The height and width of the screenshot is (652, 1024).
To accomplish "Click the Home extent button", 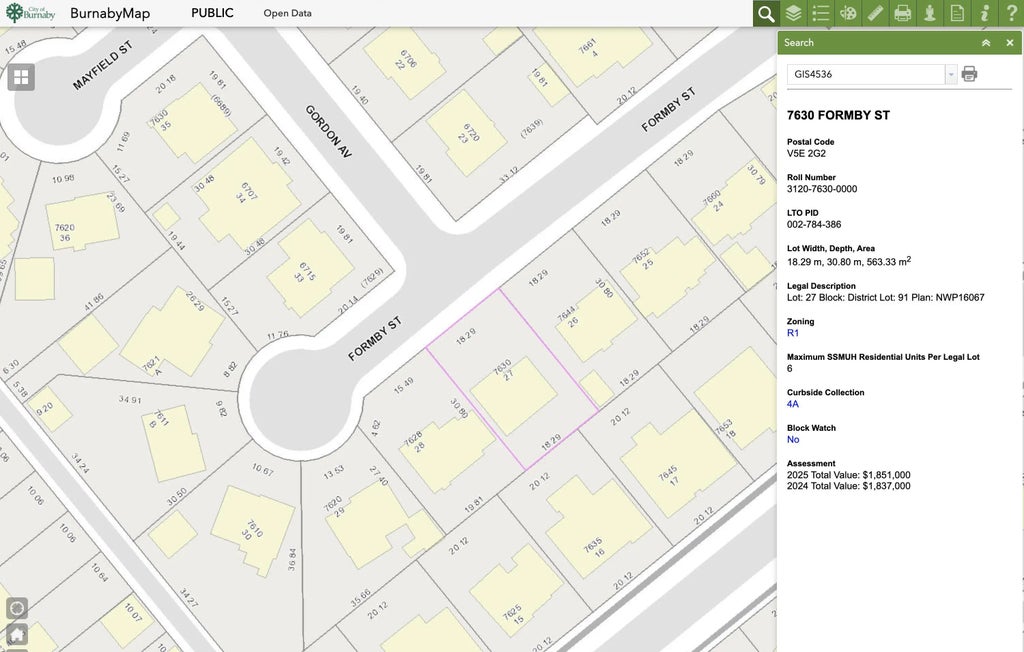I will tap(17, 634).
